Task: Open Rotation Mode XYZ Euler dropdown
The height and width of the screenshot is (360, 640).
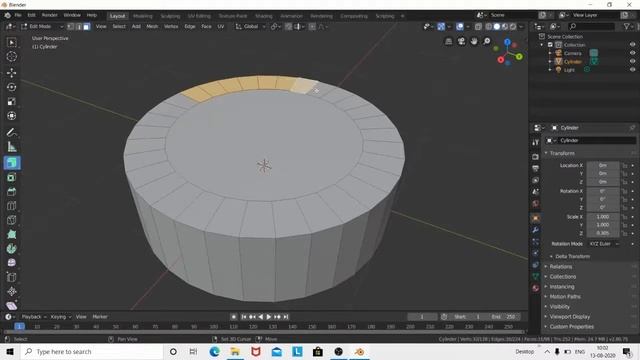Action: point(603,244)
